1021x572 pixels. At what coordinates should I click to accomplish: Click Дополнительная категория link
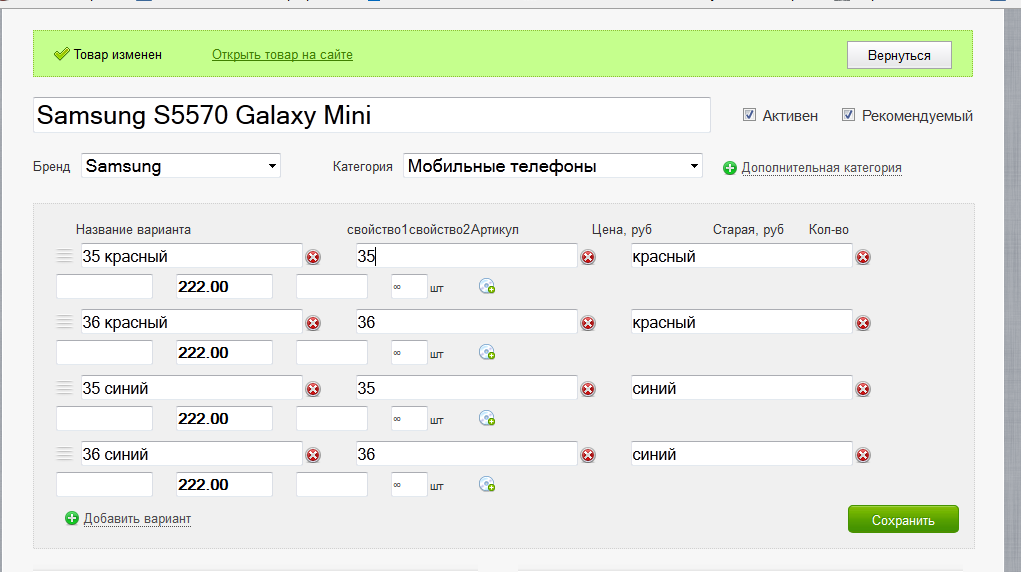click(x=822, y=168)
